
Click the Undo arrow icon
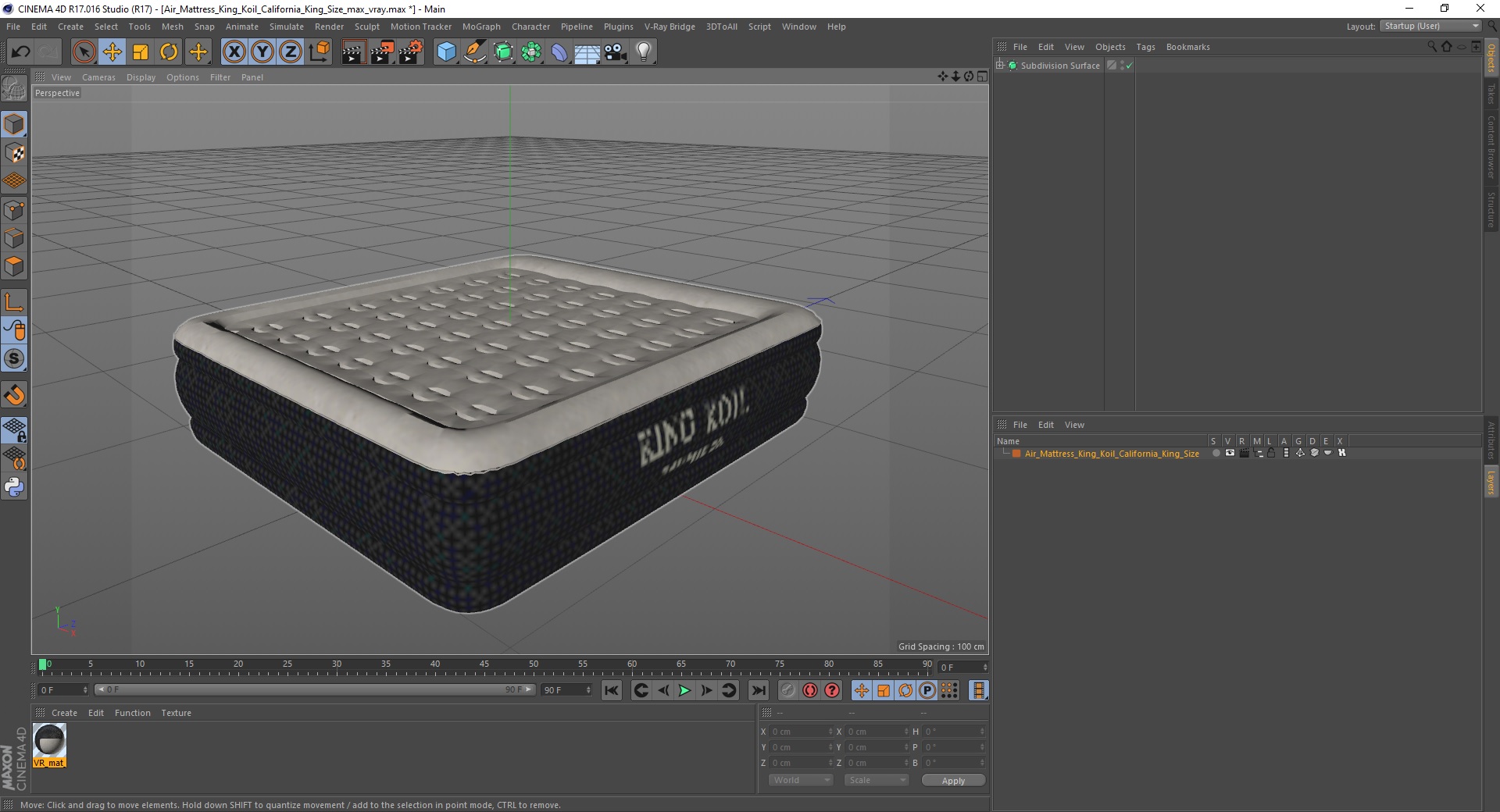pyautogui.click(x=21, y=52)
